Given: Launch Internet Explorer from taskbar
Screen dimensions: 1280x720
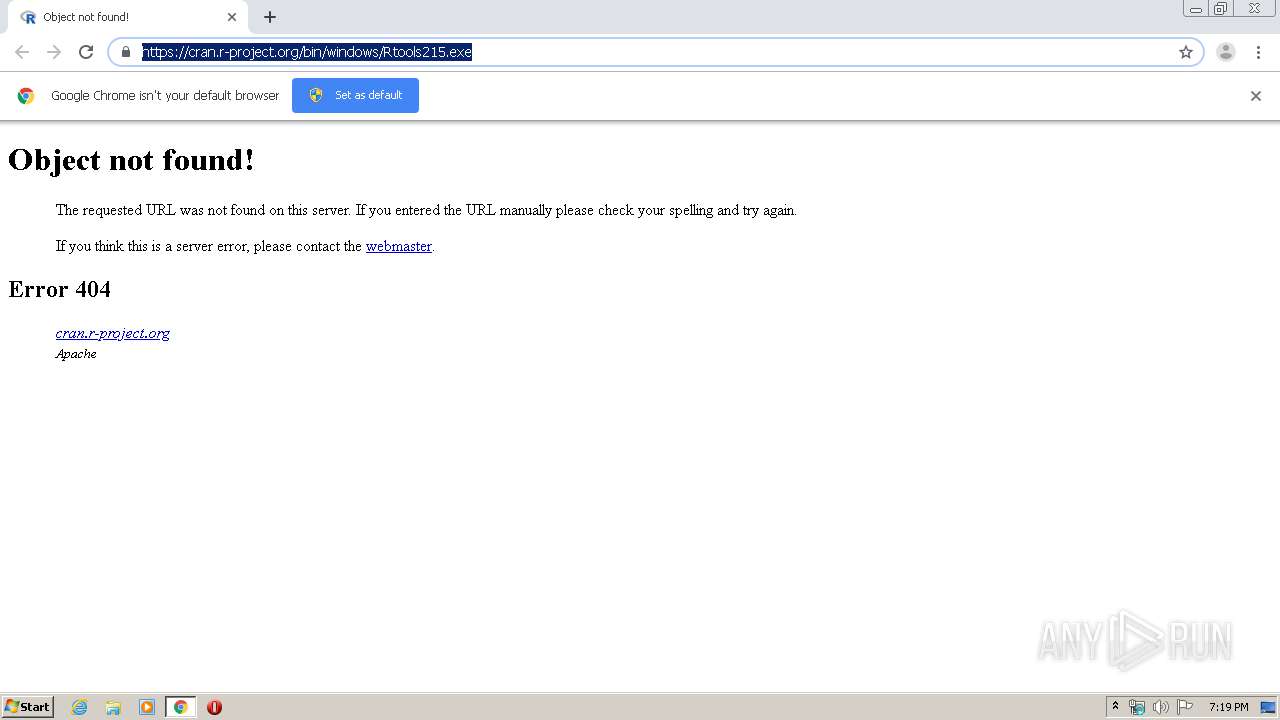Looking at the screenshot, I should tap(80, 707).
